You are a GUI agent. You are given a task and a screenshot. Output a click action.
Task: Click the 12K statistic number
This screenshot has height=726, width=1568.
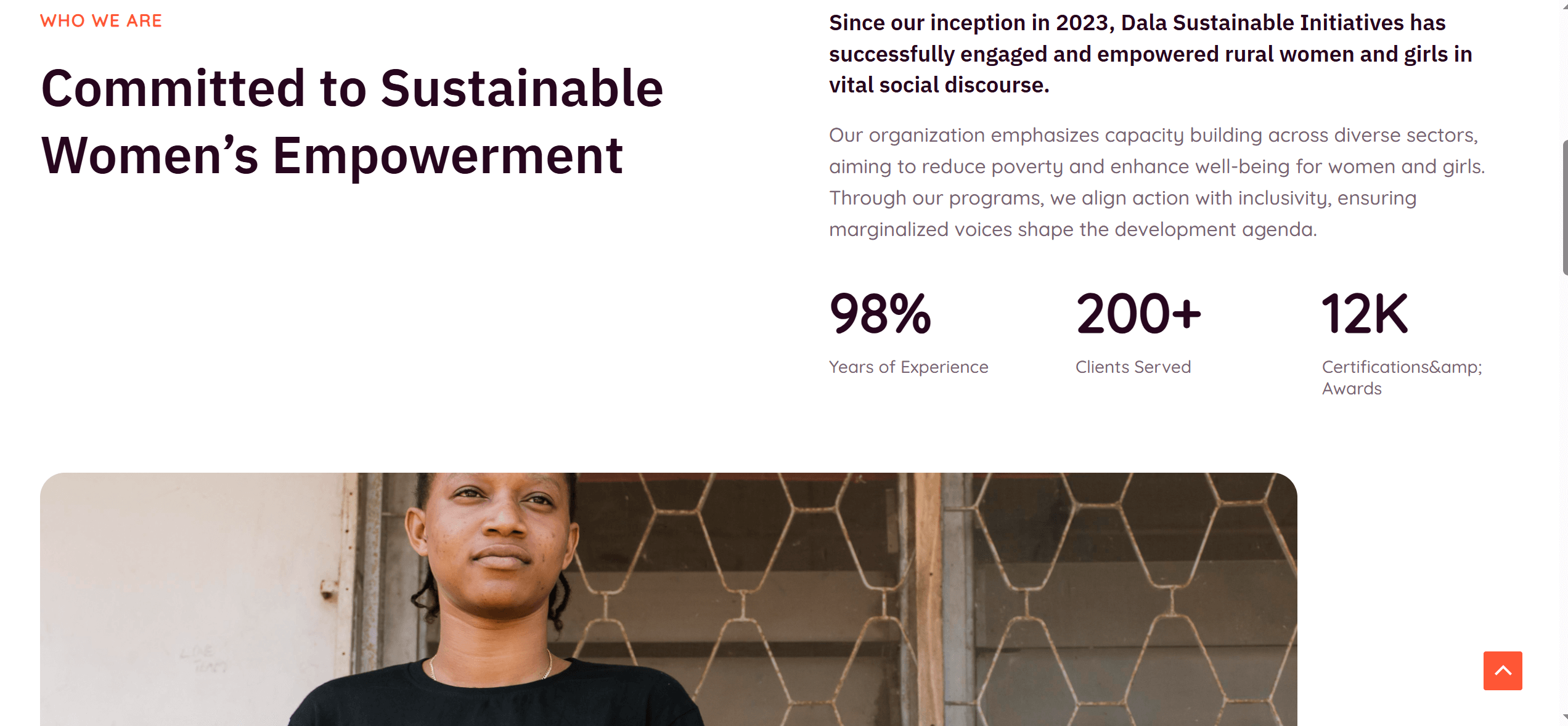click(x=1365, y=314)
